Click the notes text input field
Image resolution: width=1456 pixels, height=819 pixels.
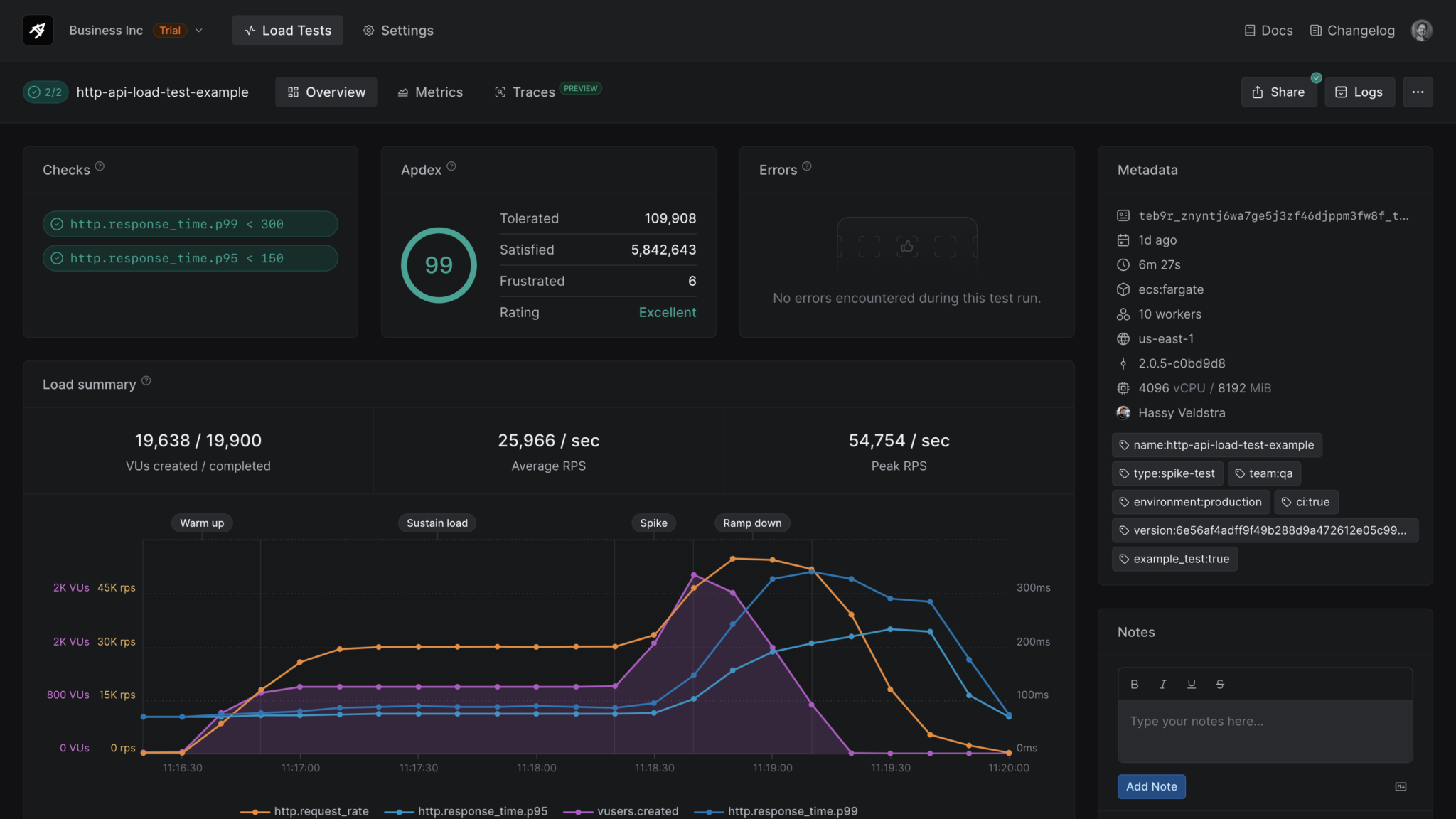(1264, 721)
